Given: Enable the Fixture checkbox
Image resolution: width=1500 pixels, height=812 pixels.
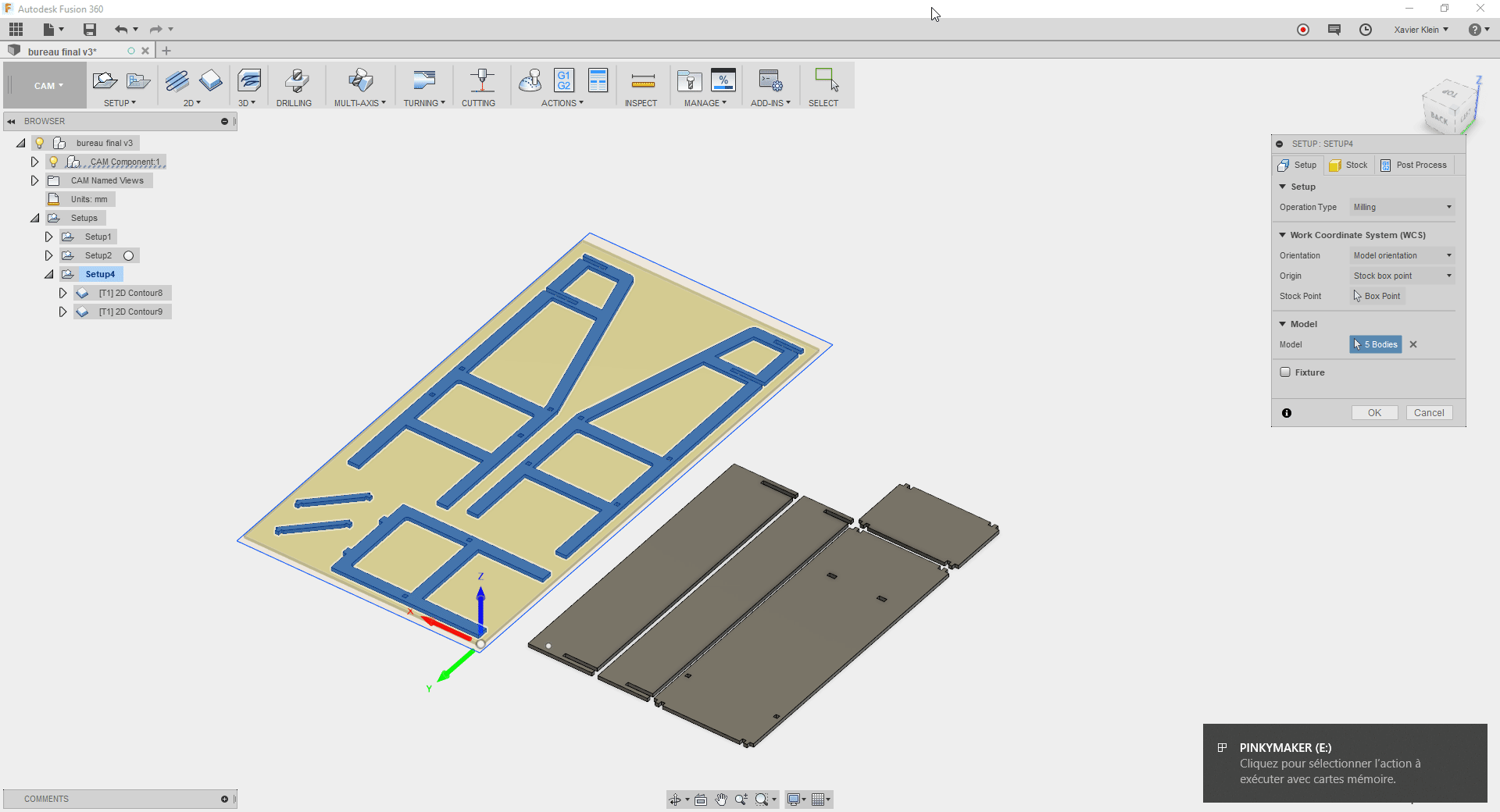Looking at the screenshot, I should click(x=1285, y=372).
